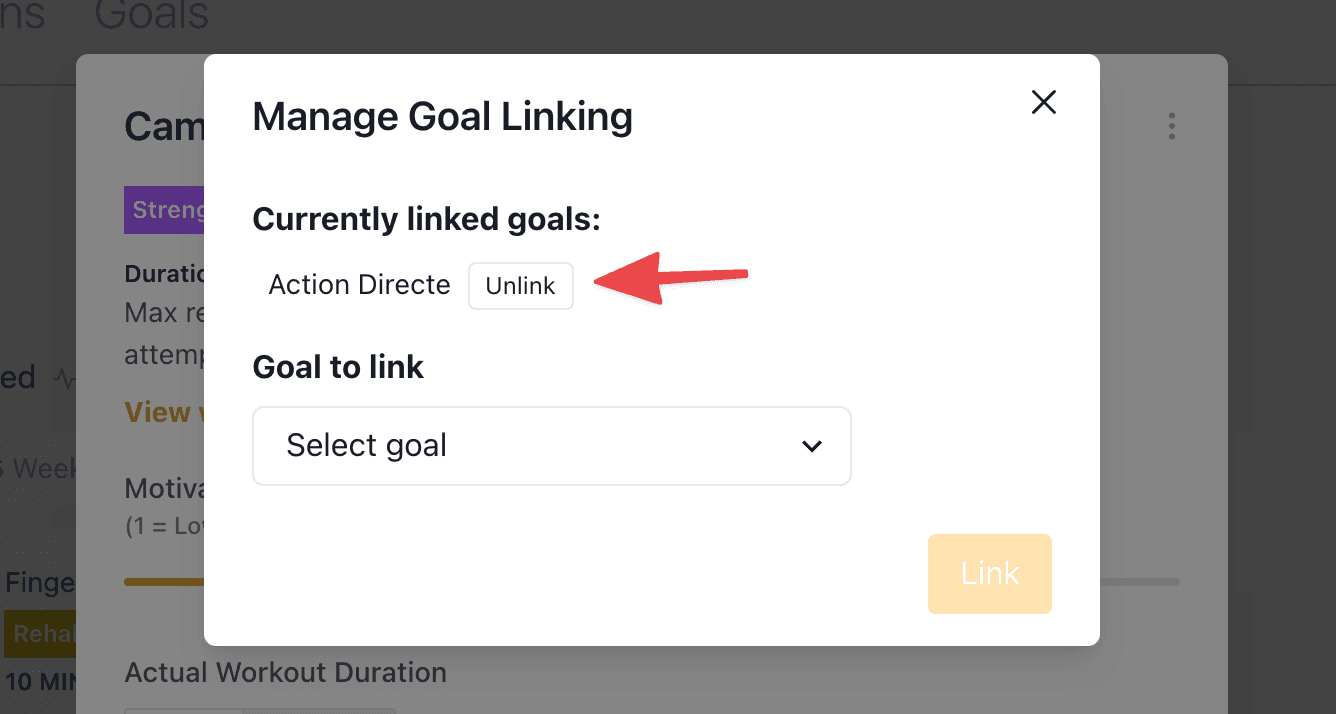Image resolution: width=1336 pixels, height=714 pixels.
Task: Click the Action Directe goal name
Action: 359,285
